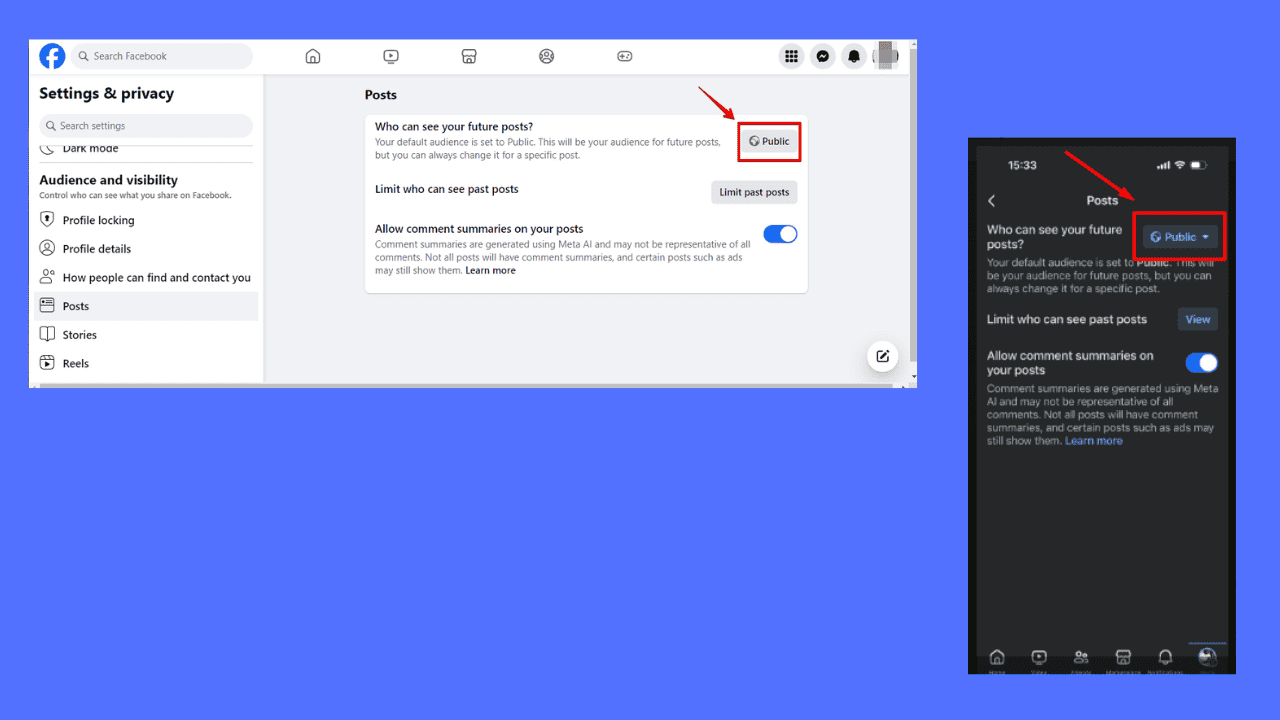Screen dimensions: 1280x720
Task: Tap Video in the mobile bottom bar
Action: [1039, 660]
